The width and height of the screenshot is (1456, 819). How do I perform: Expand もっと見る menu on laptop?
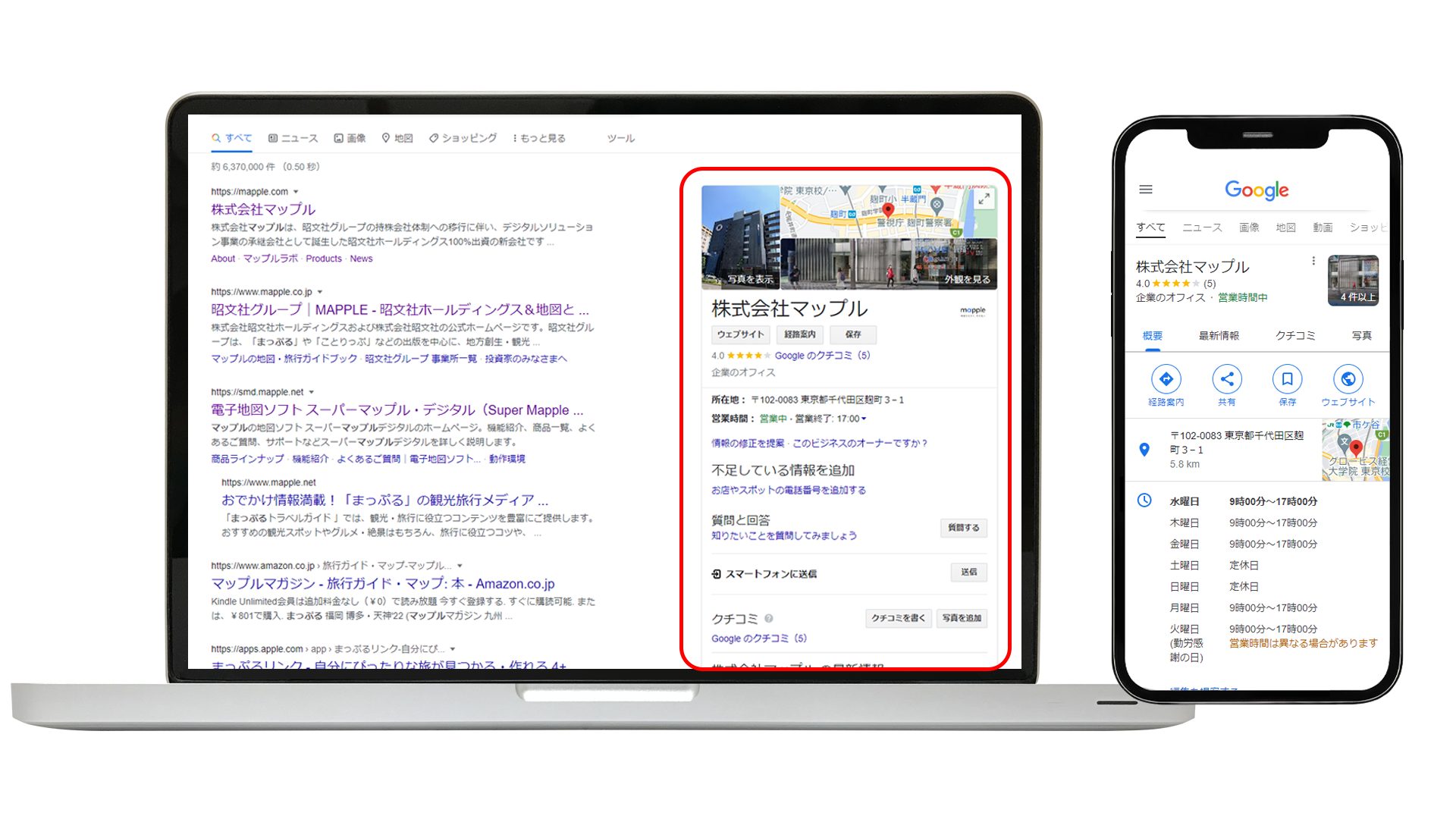tap(539, 138)
